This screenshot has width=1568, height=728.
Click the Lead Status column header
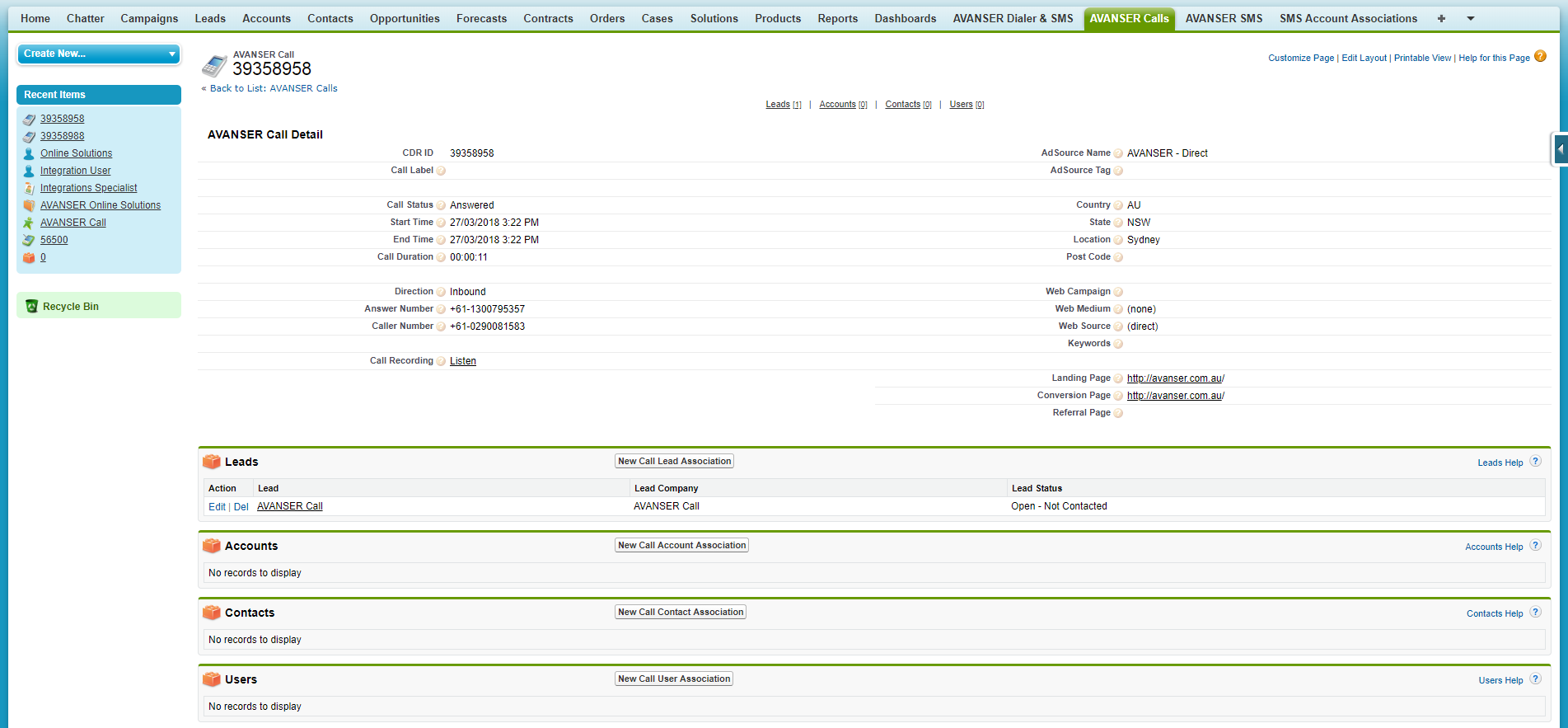coord(1037,488)
